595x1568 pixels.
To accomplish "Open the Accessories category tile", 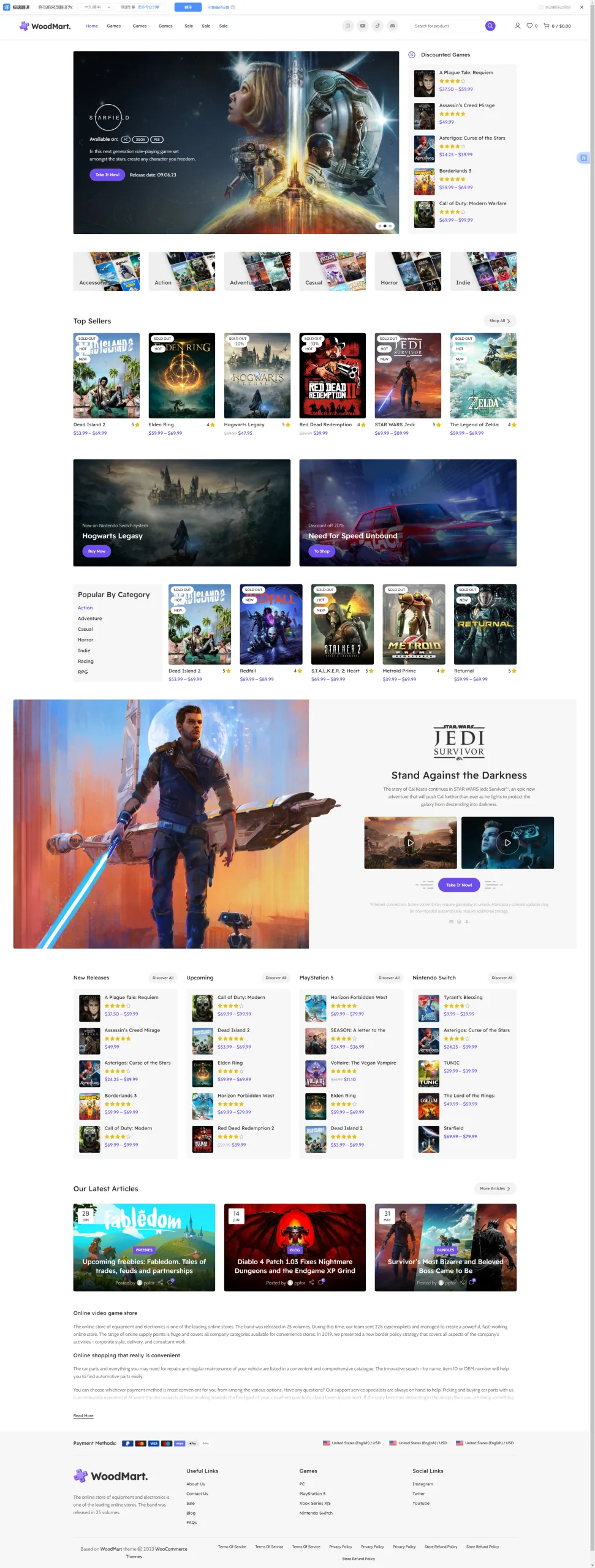I will pyautogui.click(x=107, y=271).
